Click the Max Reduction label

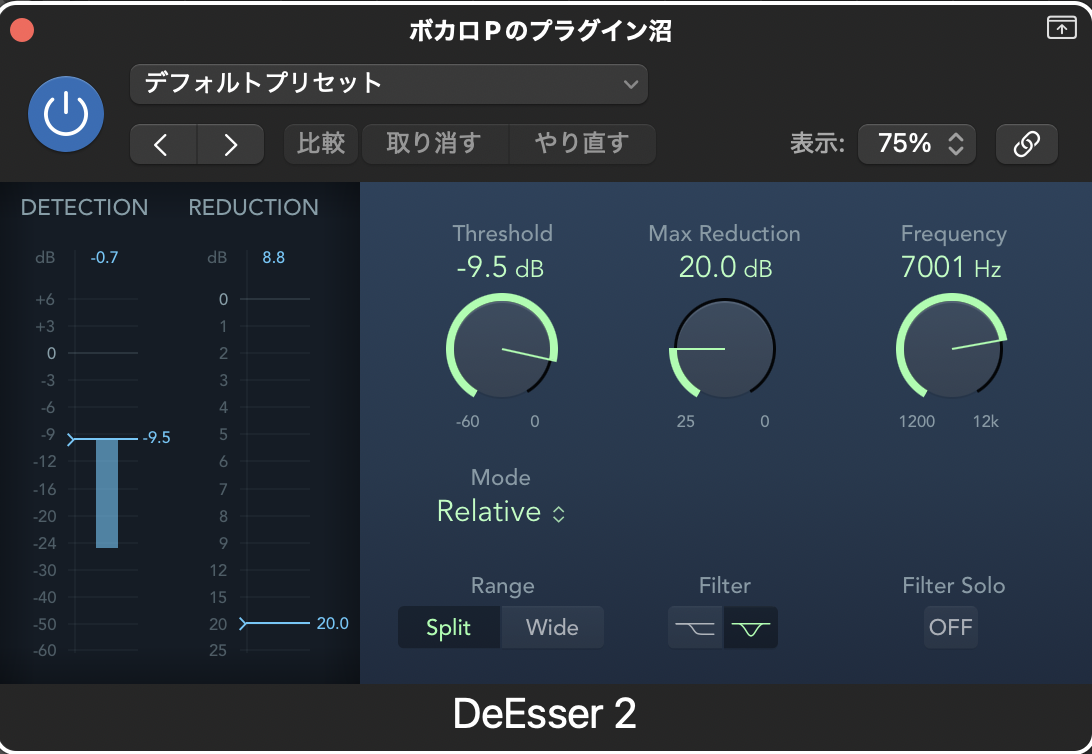(724, 233)
